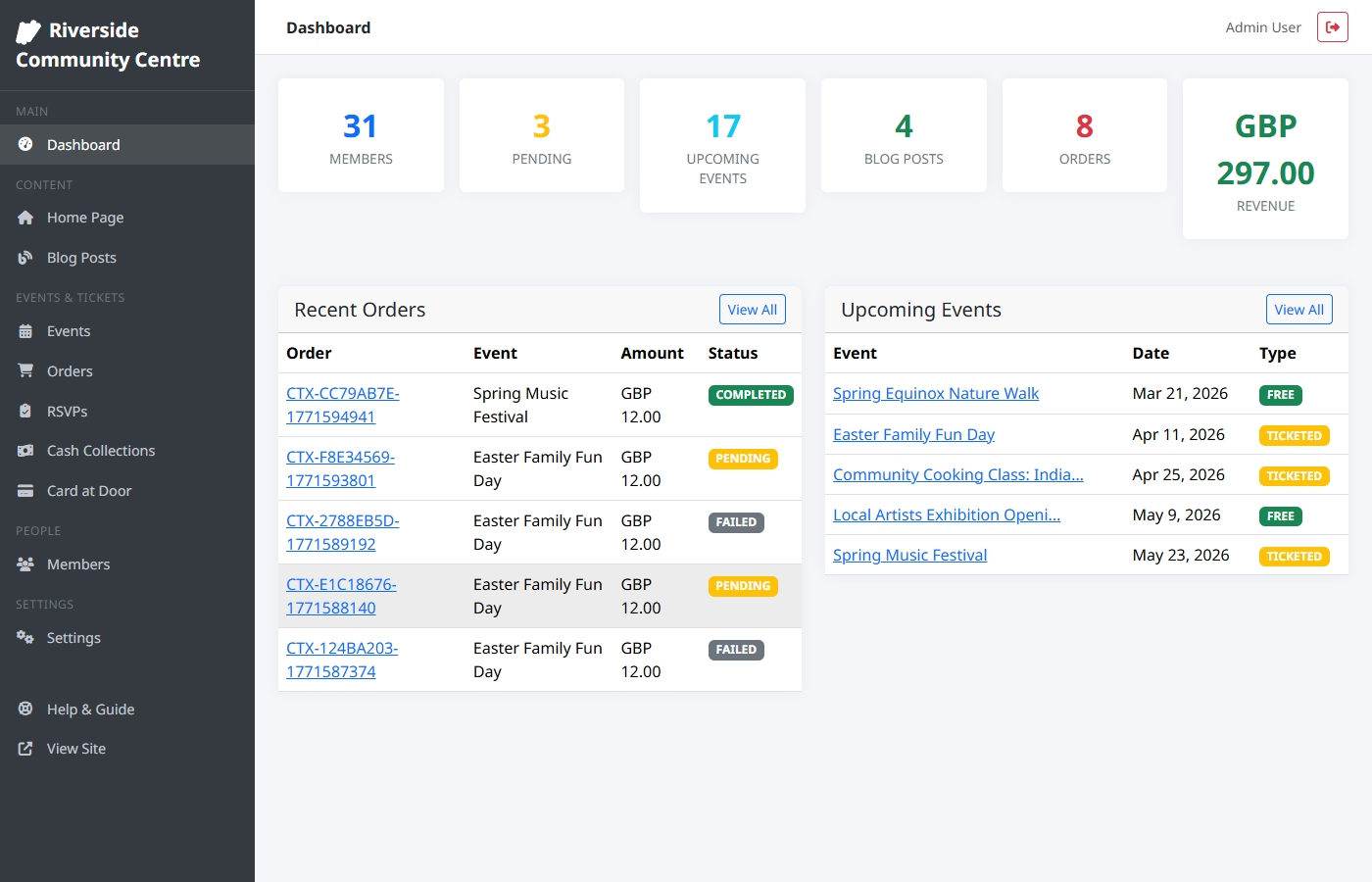Open order CTX-CC79AB7E-1771594941
The width and height of the screenshot is (1372, 882).
[x=342, y=405]
